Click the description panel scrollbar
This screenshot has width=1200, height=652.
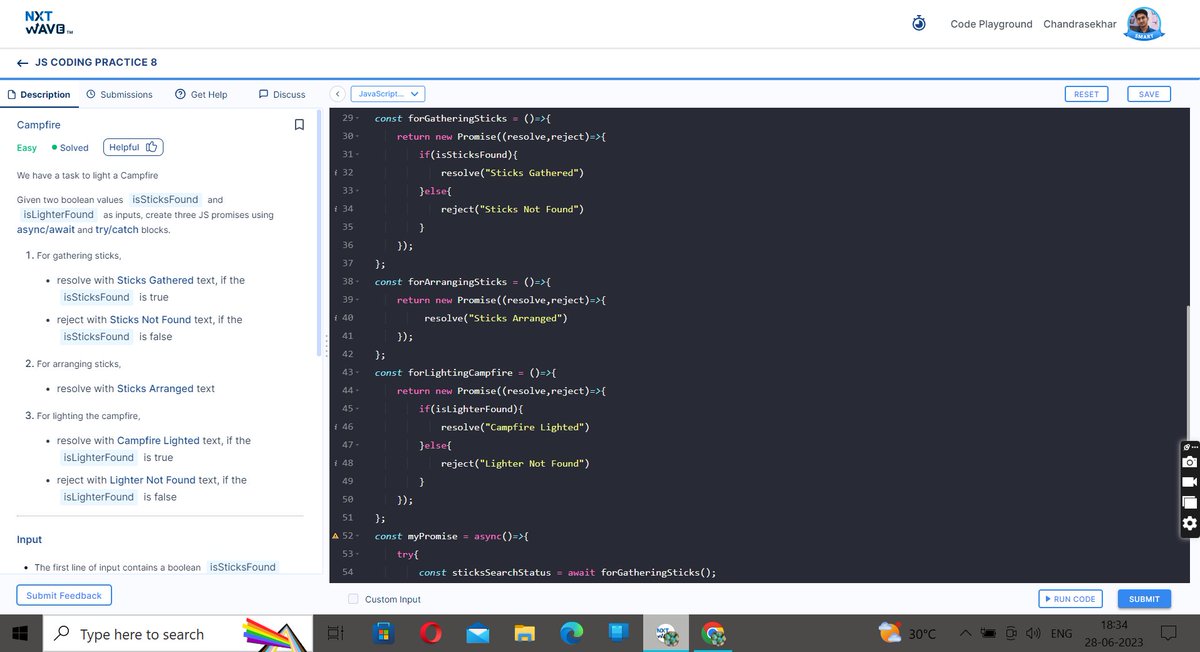319,232
